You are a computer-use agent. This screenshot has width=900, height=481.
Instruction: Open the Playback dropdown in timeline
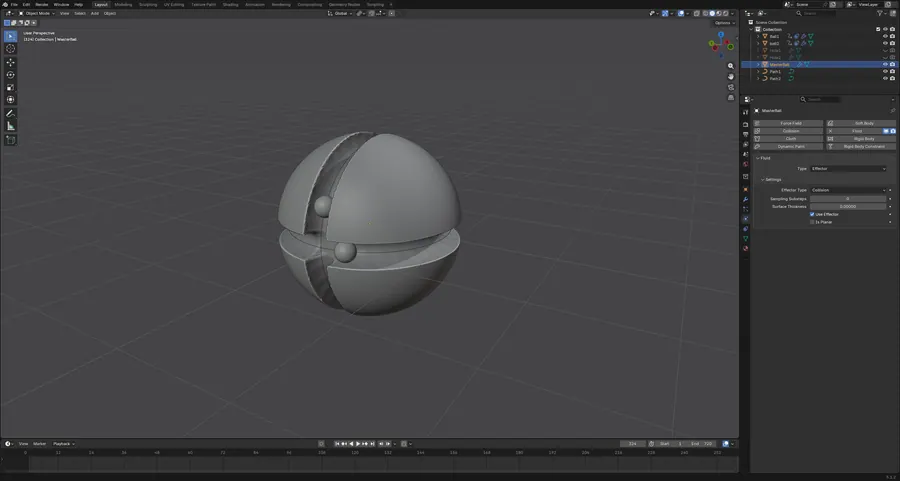point(63,444)
